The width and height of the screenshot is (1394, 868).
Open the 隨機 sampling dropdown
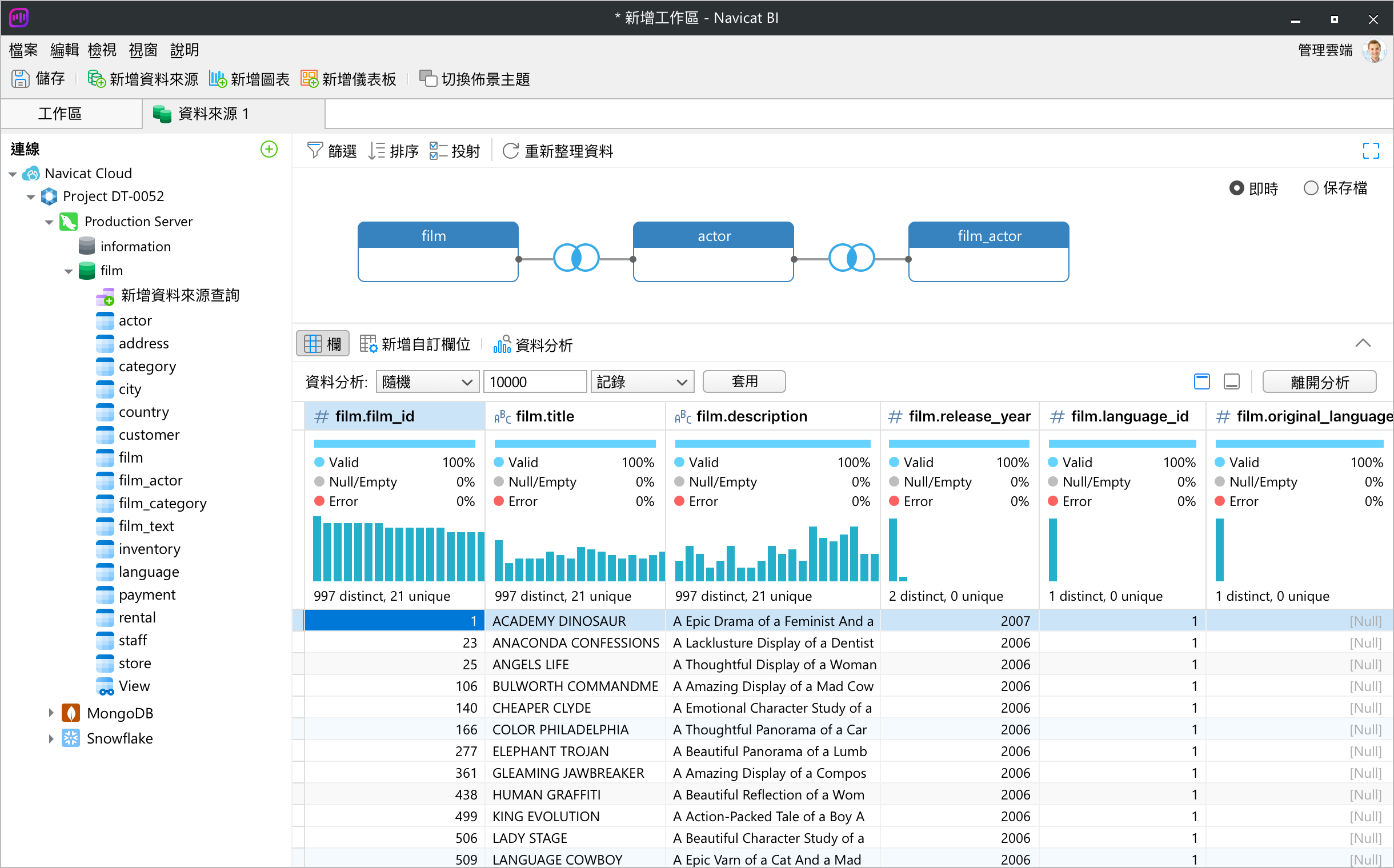pos(427,382)
